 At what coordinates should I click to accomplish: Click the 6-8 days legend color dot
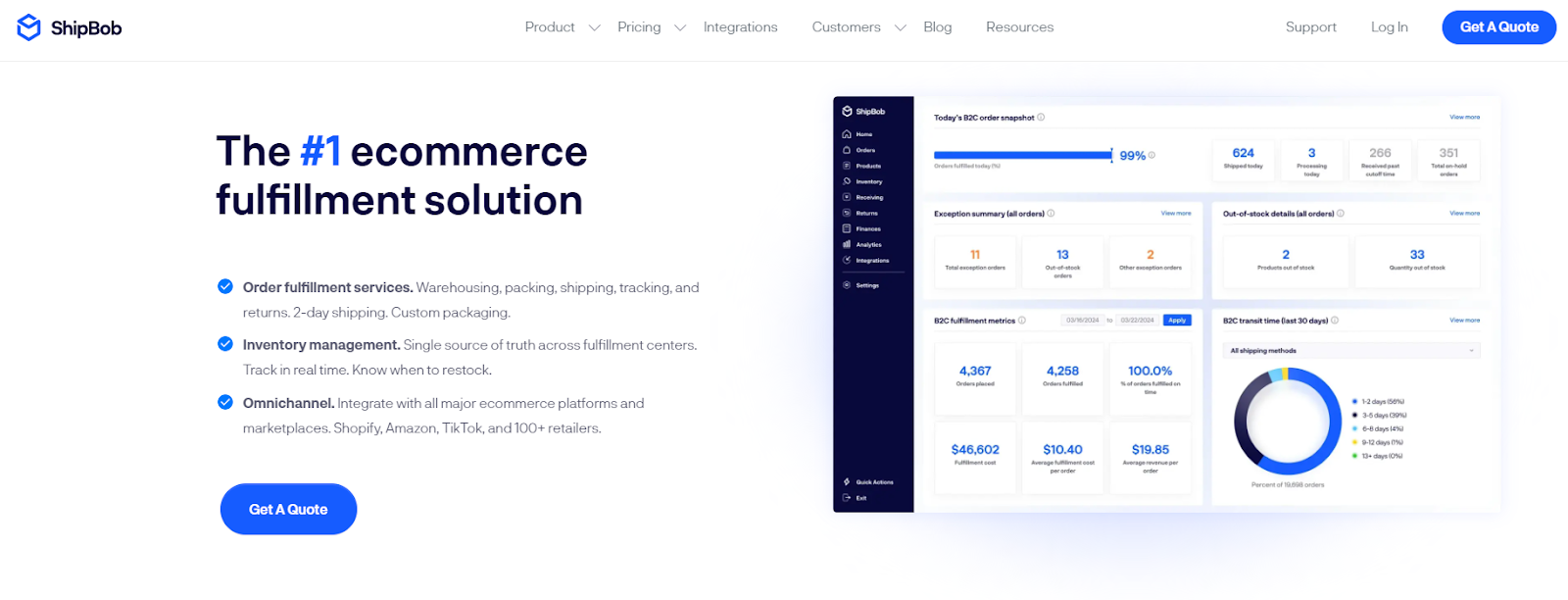click(x=1354, y=428)
